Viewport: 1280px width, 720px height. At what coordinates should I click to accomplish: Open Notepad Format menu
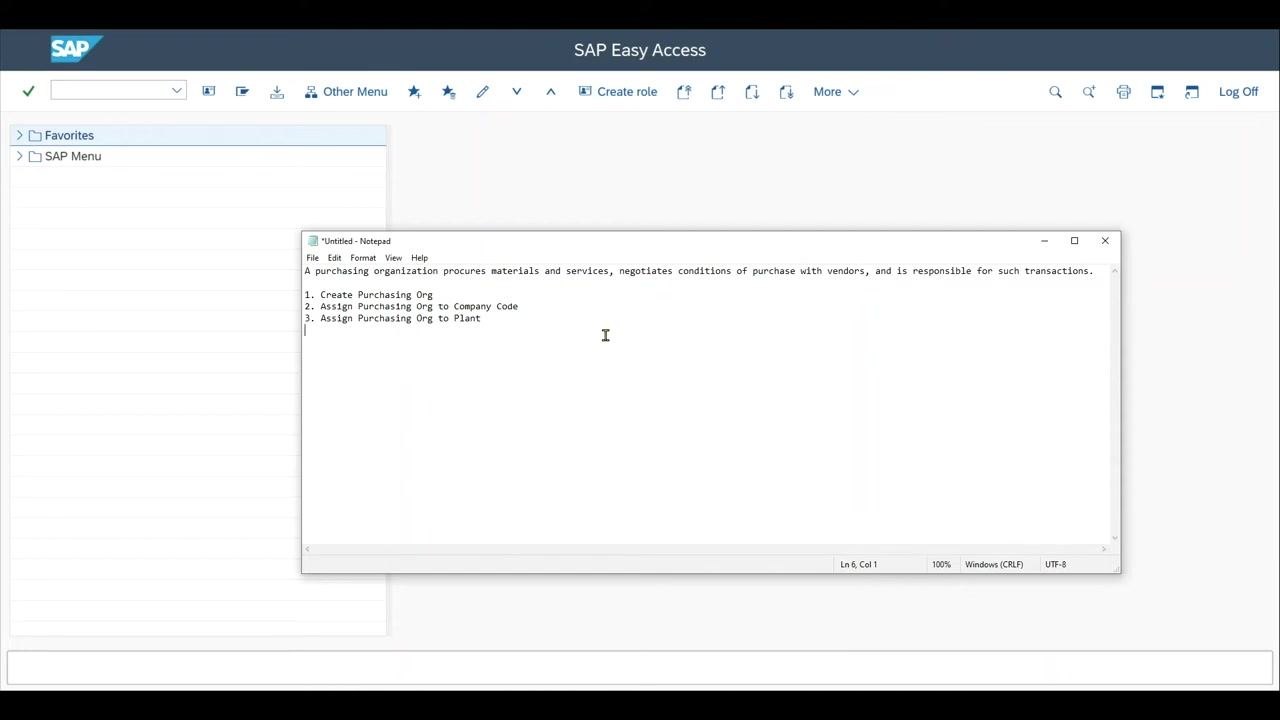(363, 258)
